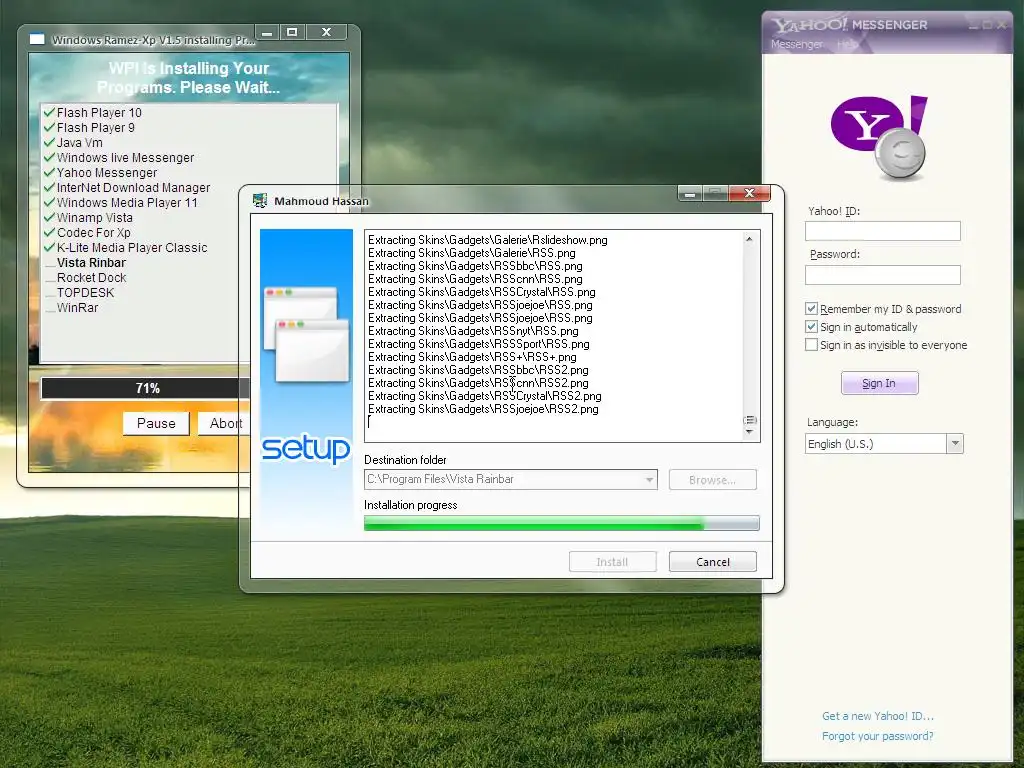Click green checkmark beside InterNet Download Manager
This screenshot has height=768, width=1024.
[x=49, y=187]
